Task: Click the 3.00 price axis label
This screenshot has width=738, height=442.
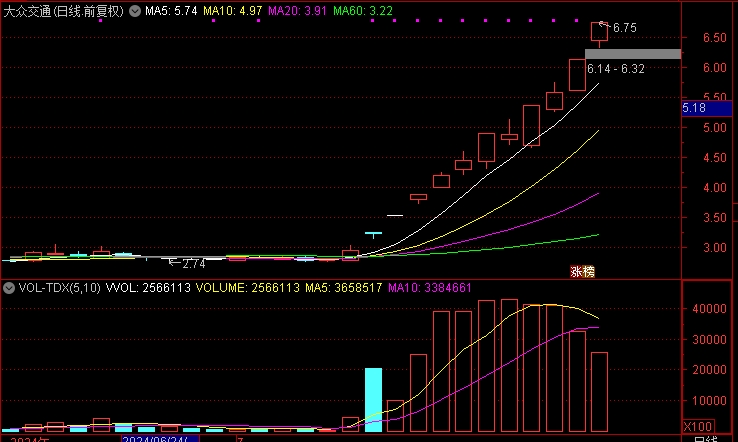Action: [x=714, y=248]
